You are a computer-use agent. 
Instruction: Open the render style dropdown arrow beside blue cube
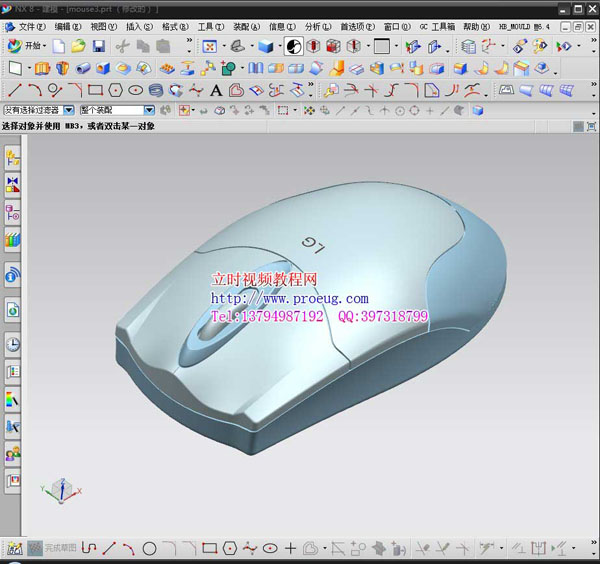[280, 47]
